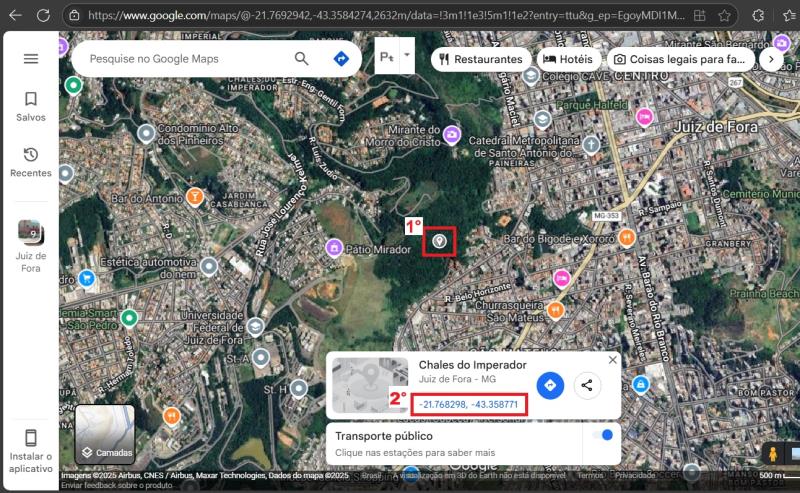Bookmark this page with star icon

coord(724,15)
